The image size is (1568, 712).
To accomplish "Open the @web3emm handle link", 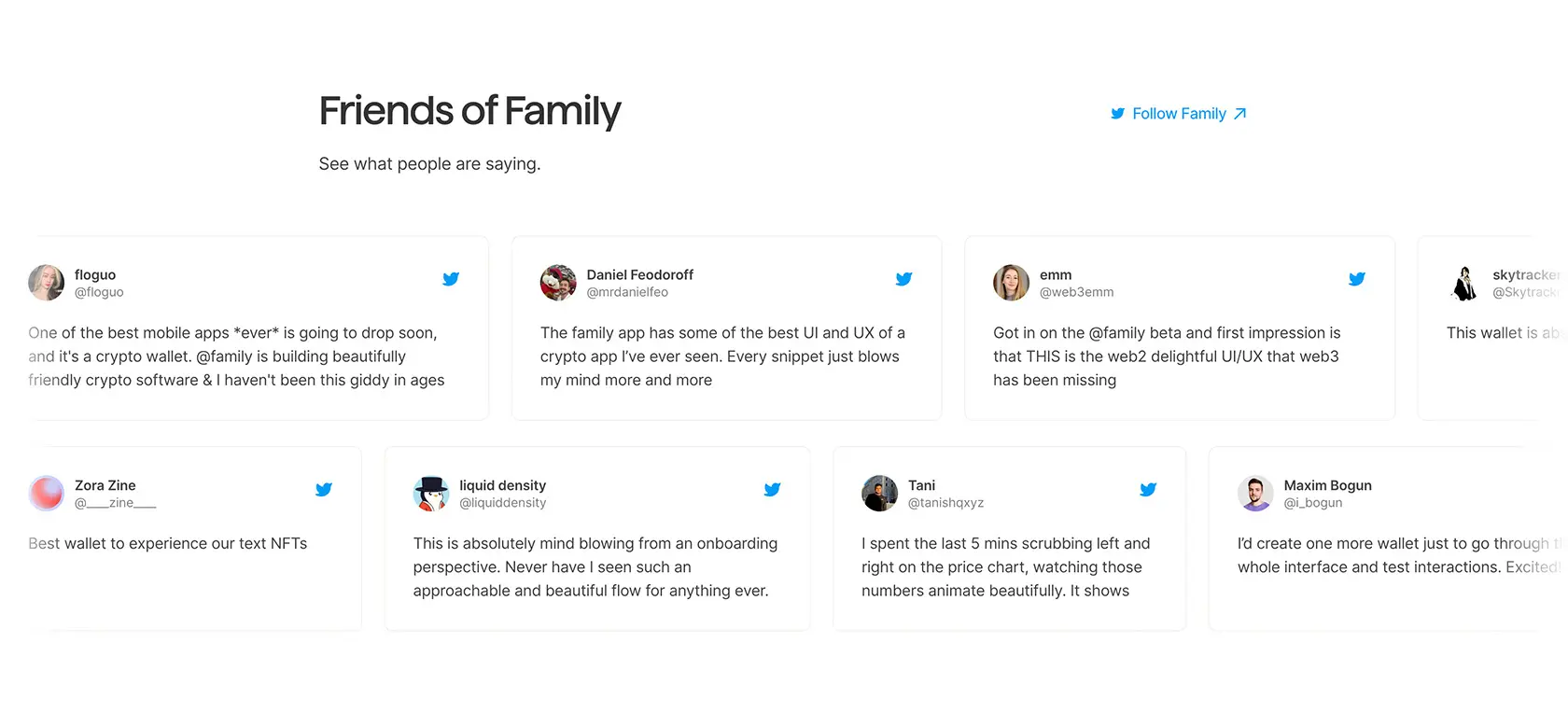I will click(1076, 292).
